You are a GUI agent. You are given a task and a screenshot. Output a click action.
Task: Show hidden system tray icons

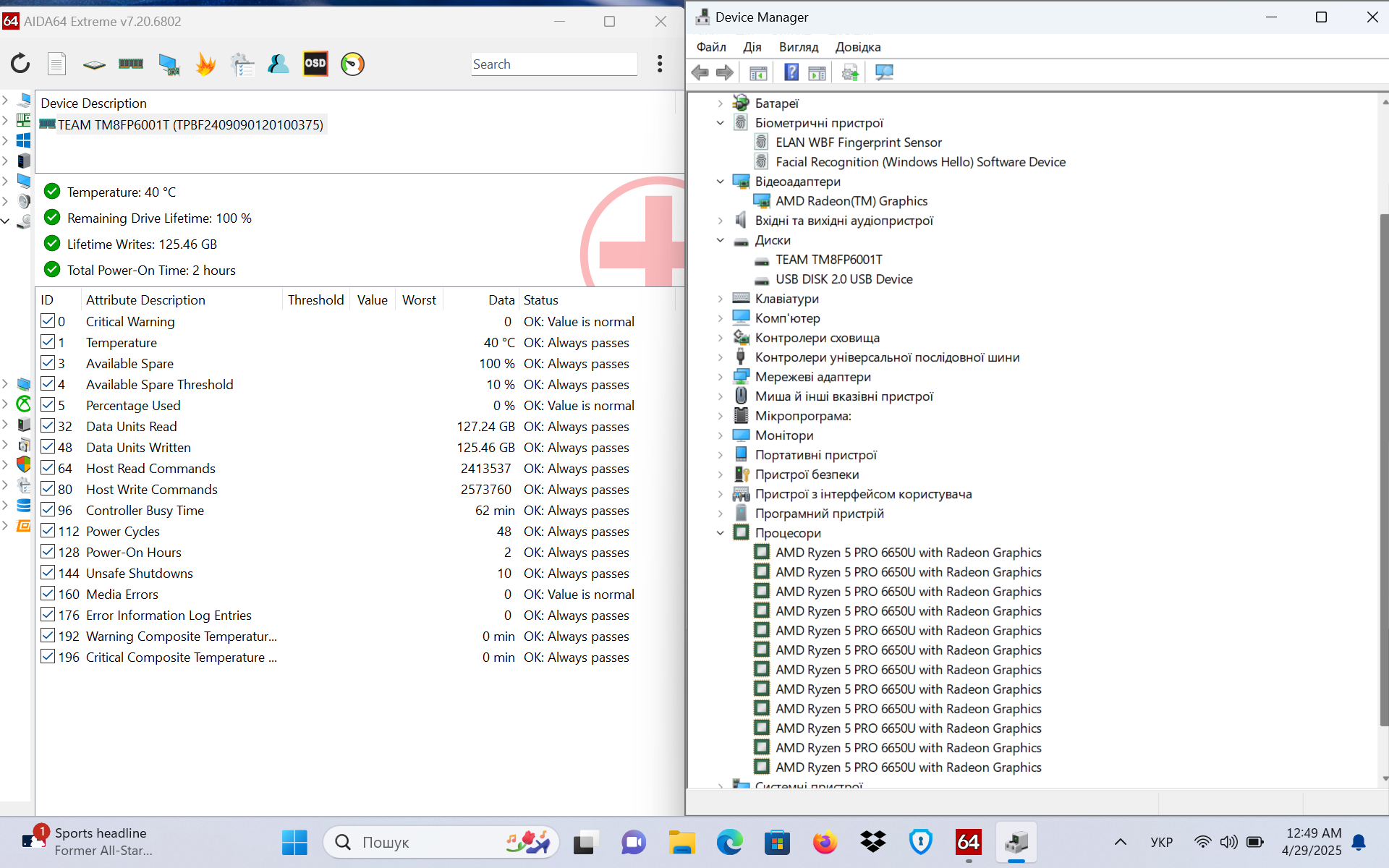(1120, 842)
